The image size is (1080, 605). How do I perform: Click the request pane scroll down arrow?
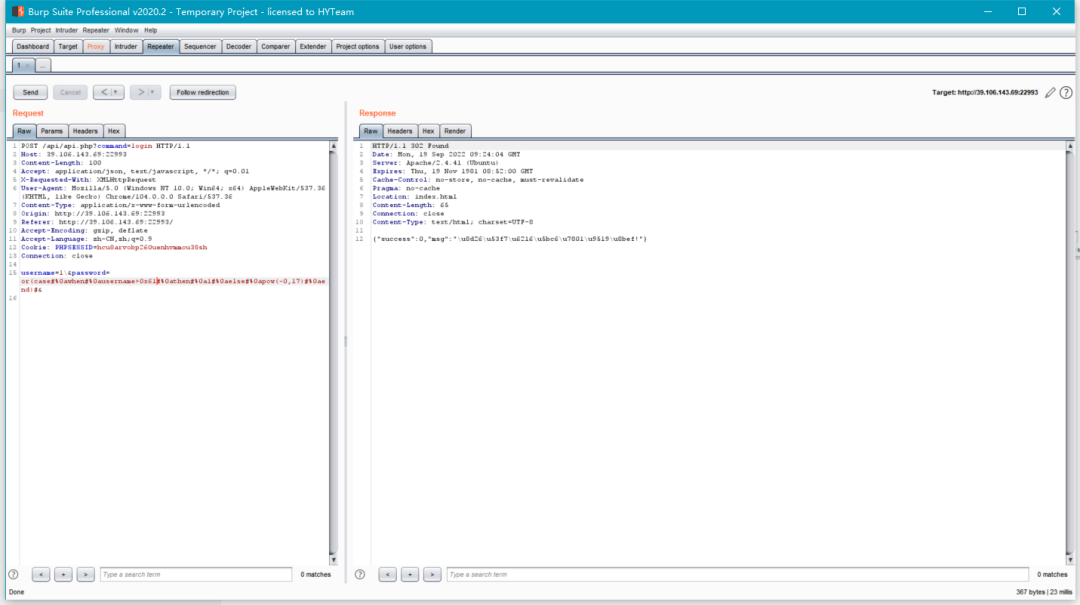(x=333, y=560)
